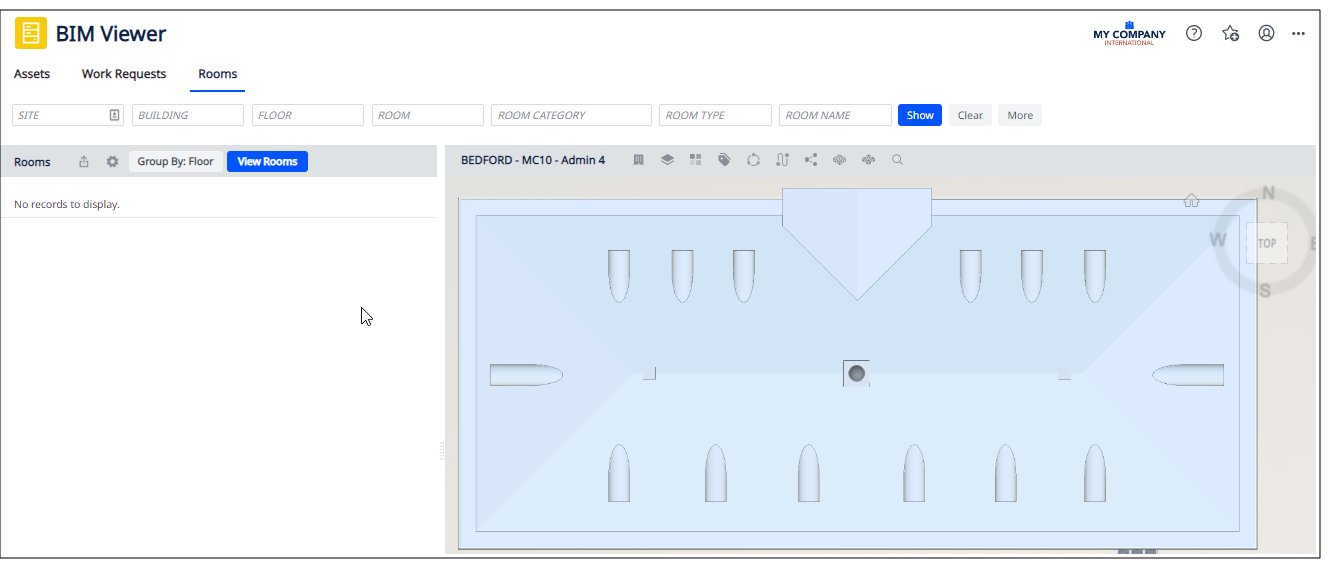Click the My Company International logo

(1129, 33)
